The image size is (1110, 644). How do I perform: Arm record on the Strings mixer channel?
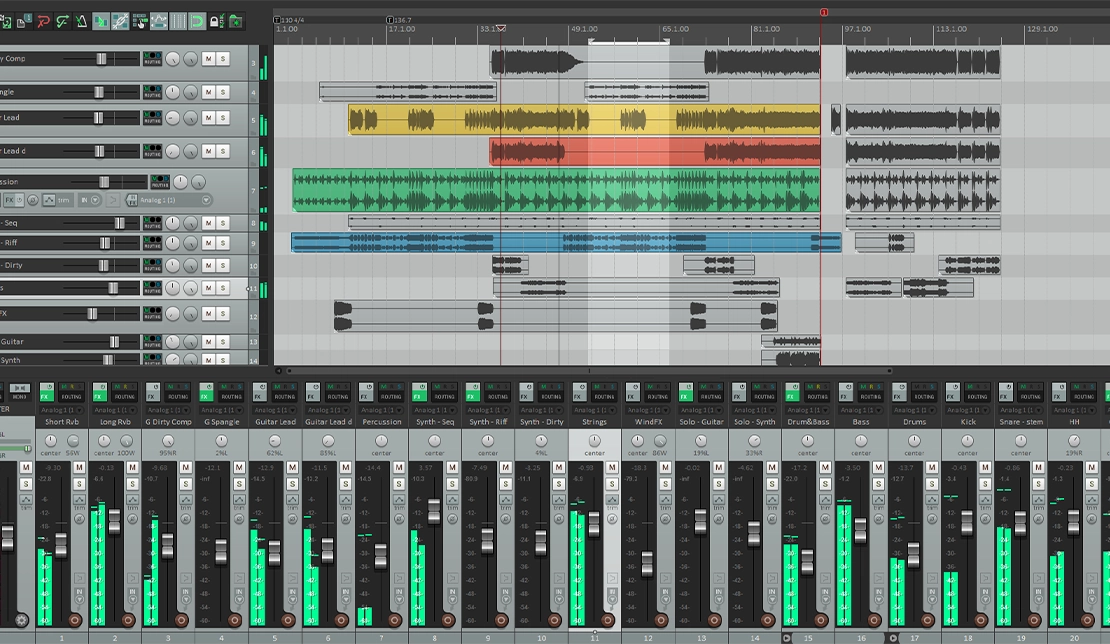608,620
